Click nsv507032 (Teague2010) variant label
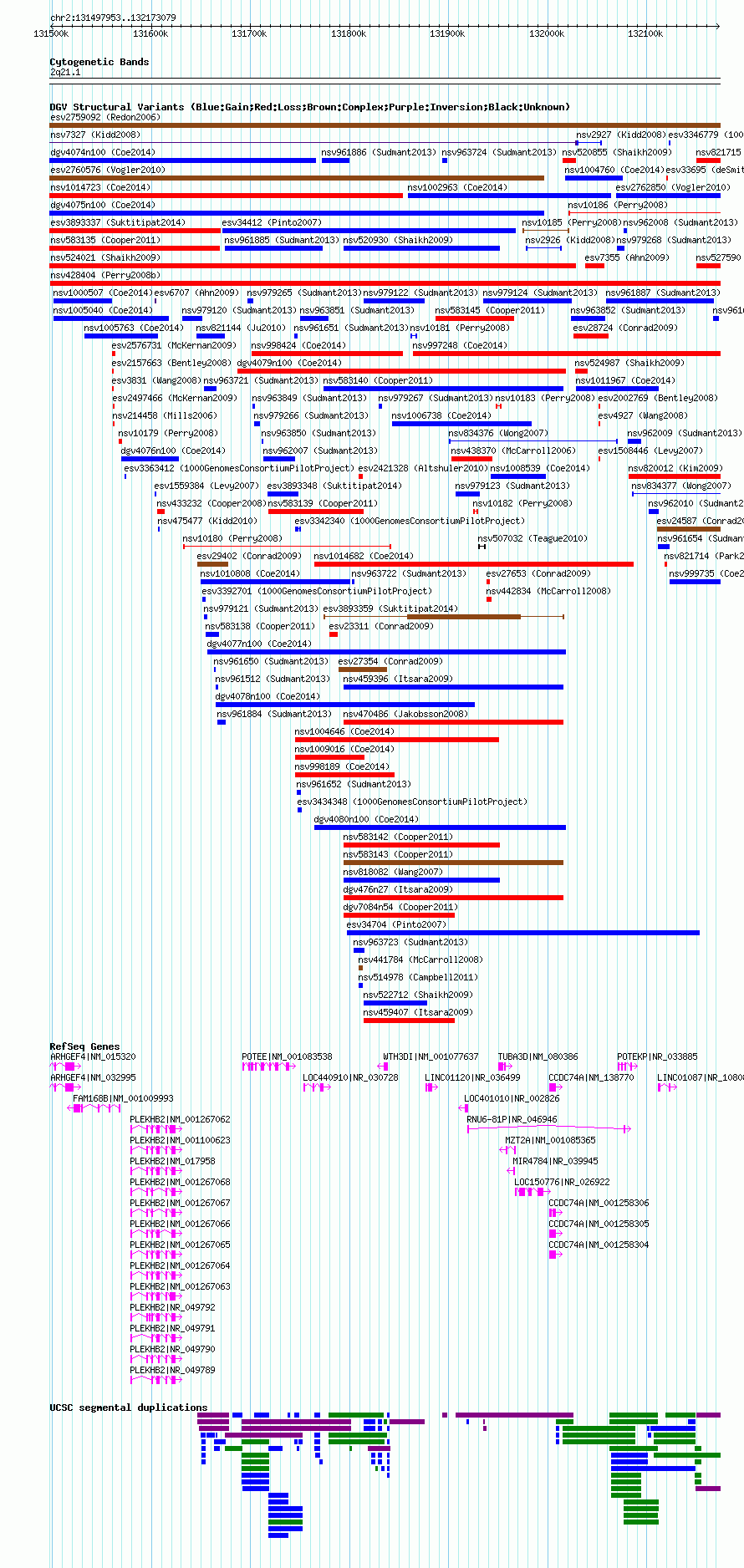The height and width of the screenshot is (1568, 744). [x=533, y=538]
